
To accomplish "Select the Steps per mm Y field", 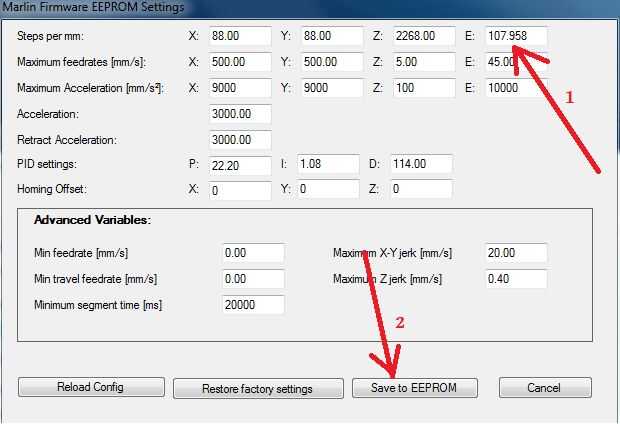I will pos(332,36).
